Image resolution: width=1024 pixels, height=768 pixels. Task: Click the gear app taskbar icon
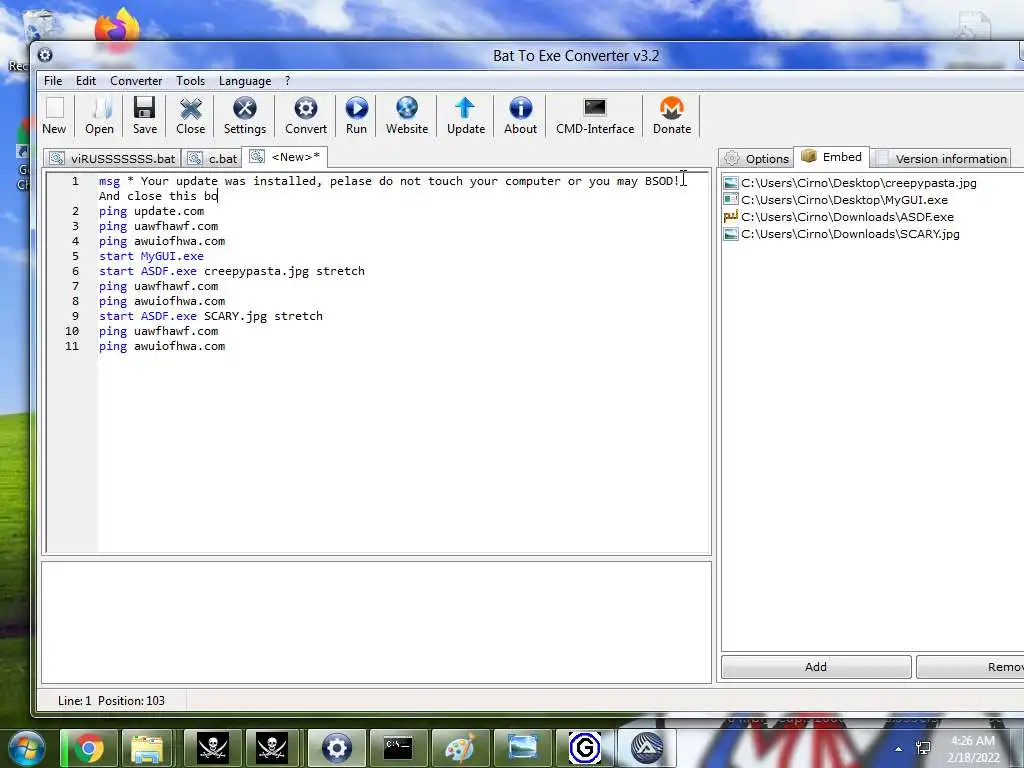point(336,747)
